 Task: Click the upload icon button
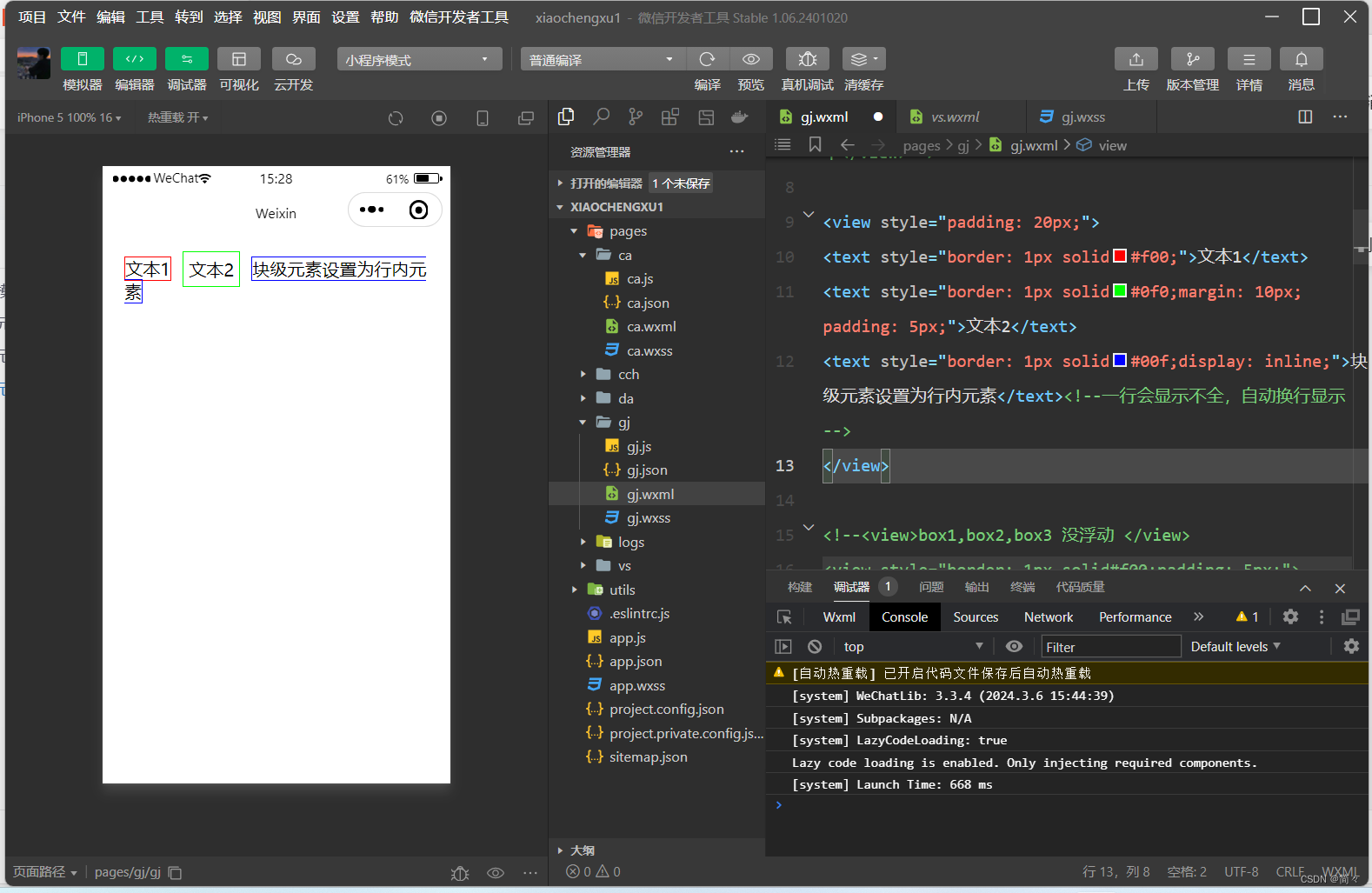click(1136, 59)
